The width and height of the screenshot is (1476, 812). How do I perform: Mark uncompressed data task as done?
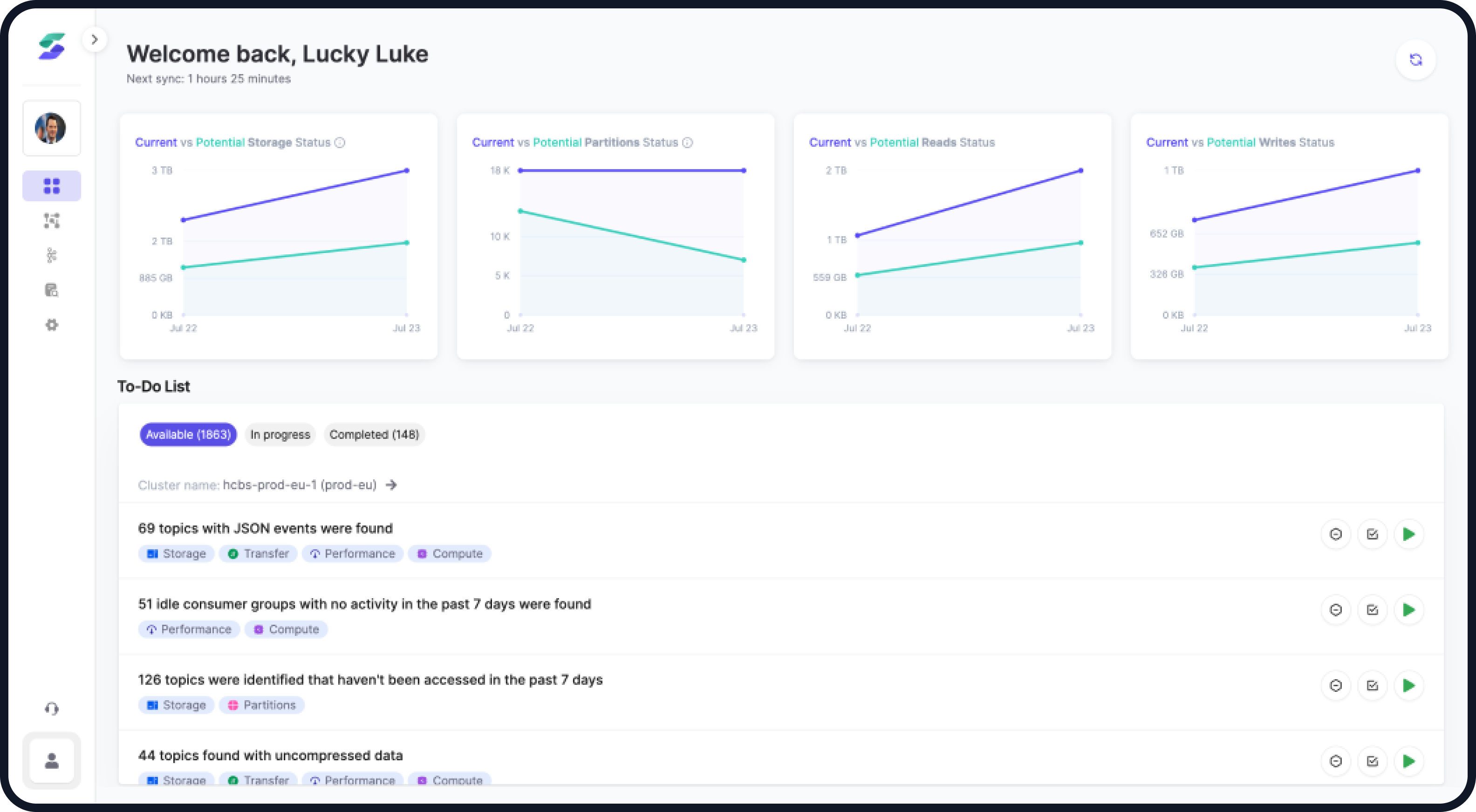click(x=1372, y=761)
